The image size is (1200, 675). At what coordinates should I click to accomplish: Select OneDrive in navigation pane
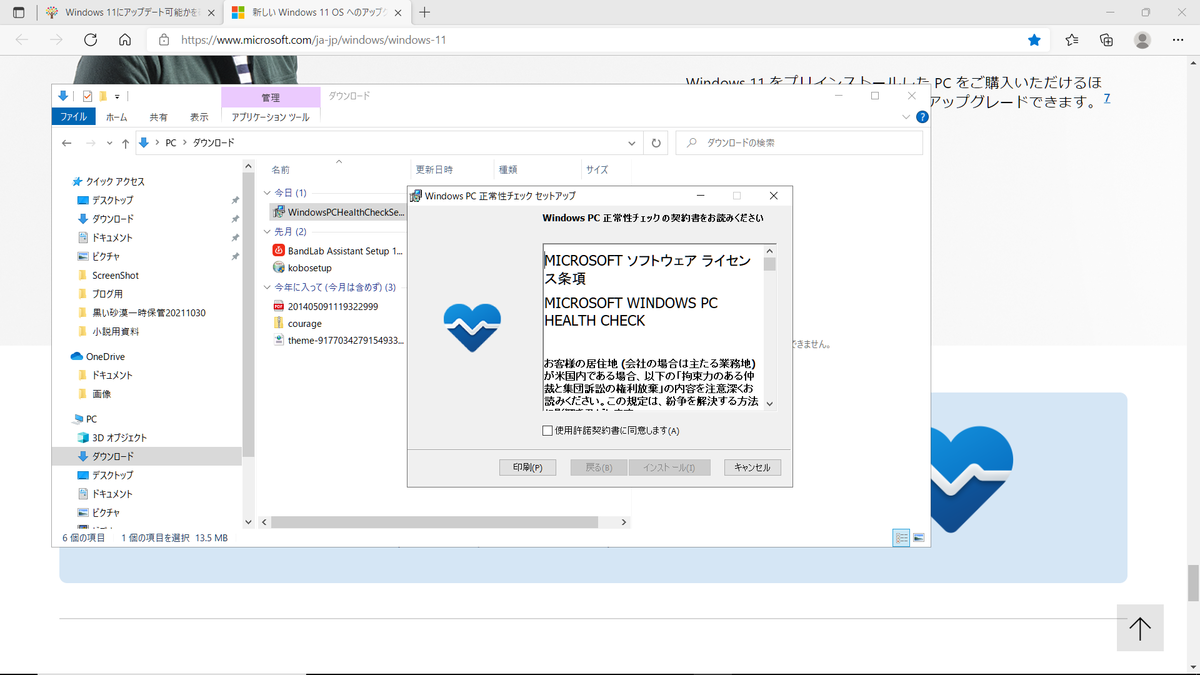click(x=97, y=356)
